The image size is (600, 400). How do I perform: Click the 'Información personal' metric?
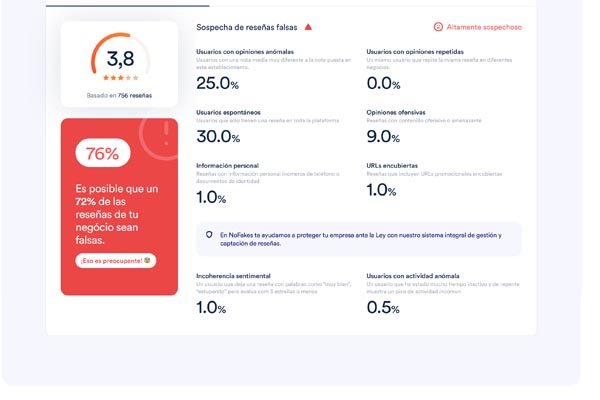click(x=229, y=167)
